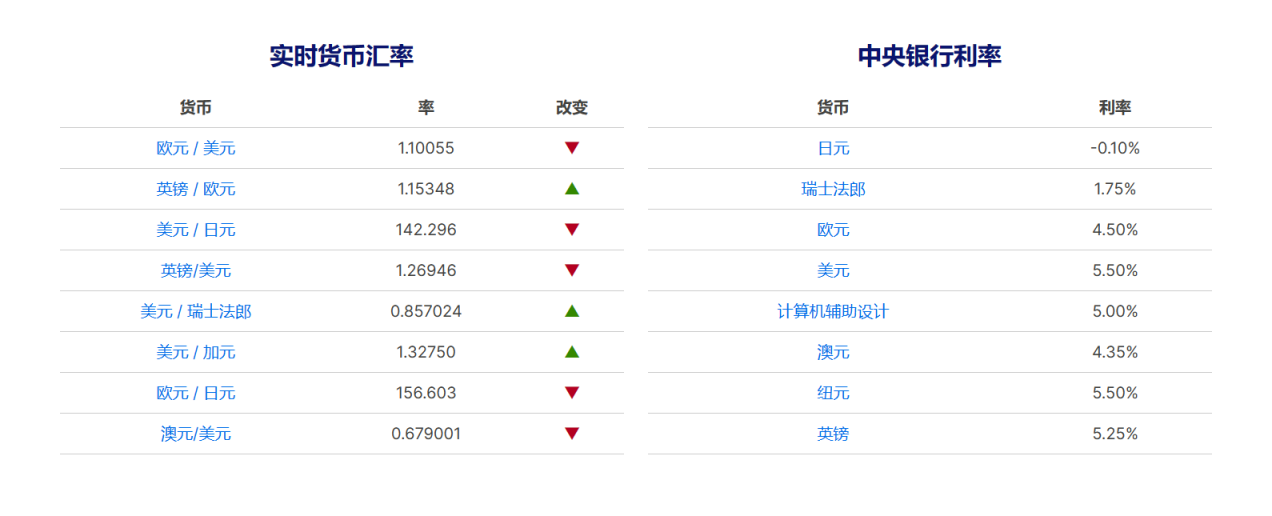Select the 瑞士法郎 interest rate link
1272x516 pixels.
(x=833, y=189)
